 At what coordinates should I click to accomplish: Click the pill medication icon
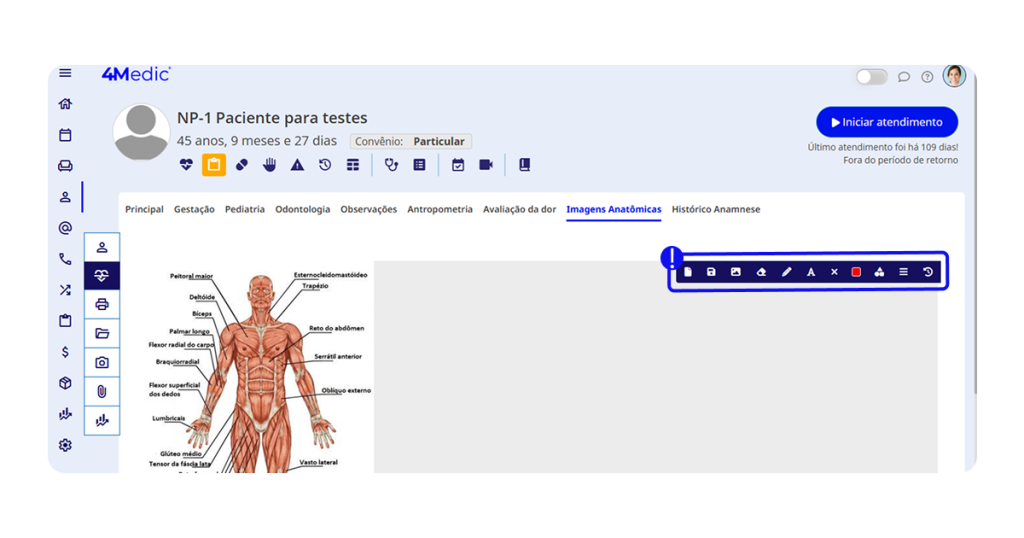coord(242,165)
